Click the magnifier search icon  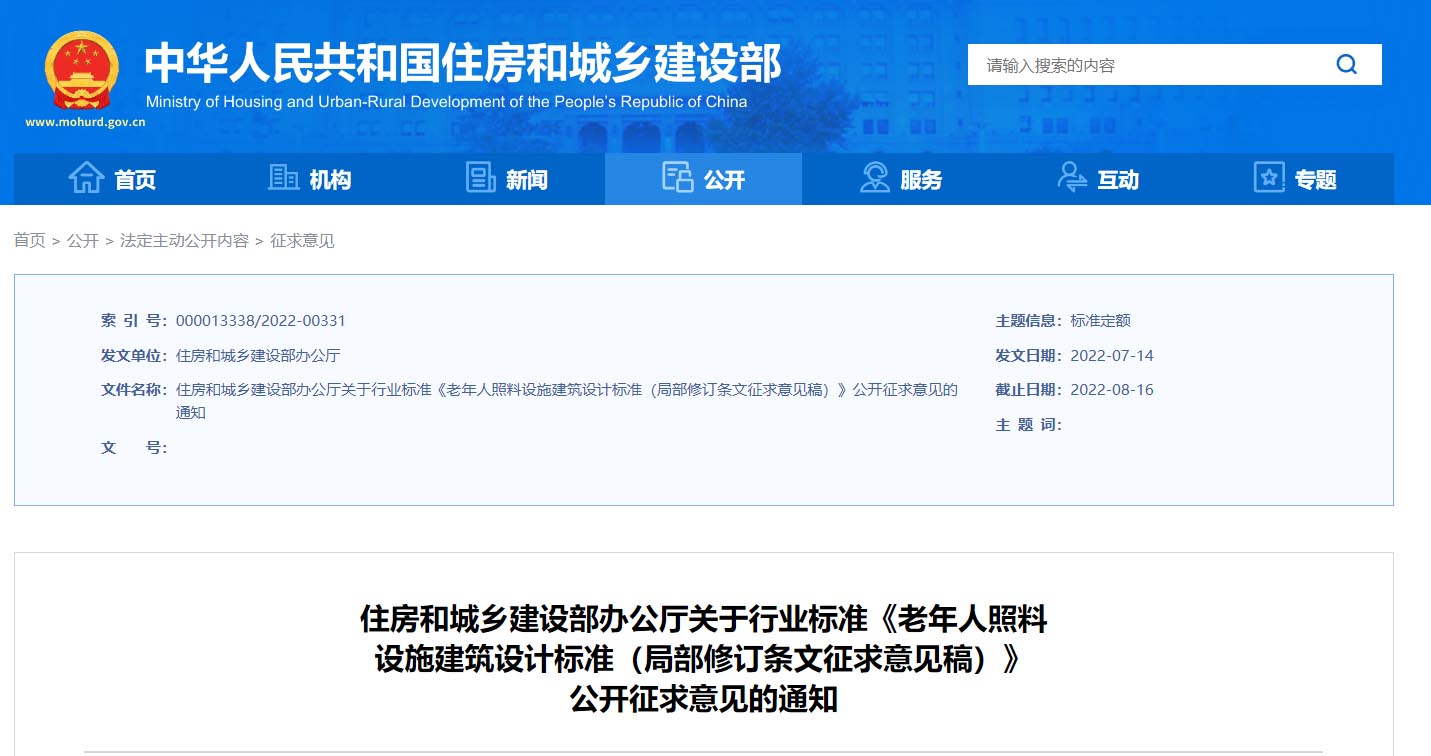click(1346, 65)
